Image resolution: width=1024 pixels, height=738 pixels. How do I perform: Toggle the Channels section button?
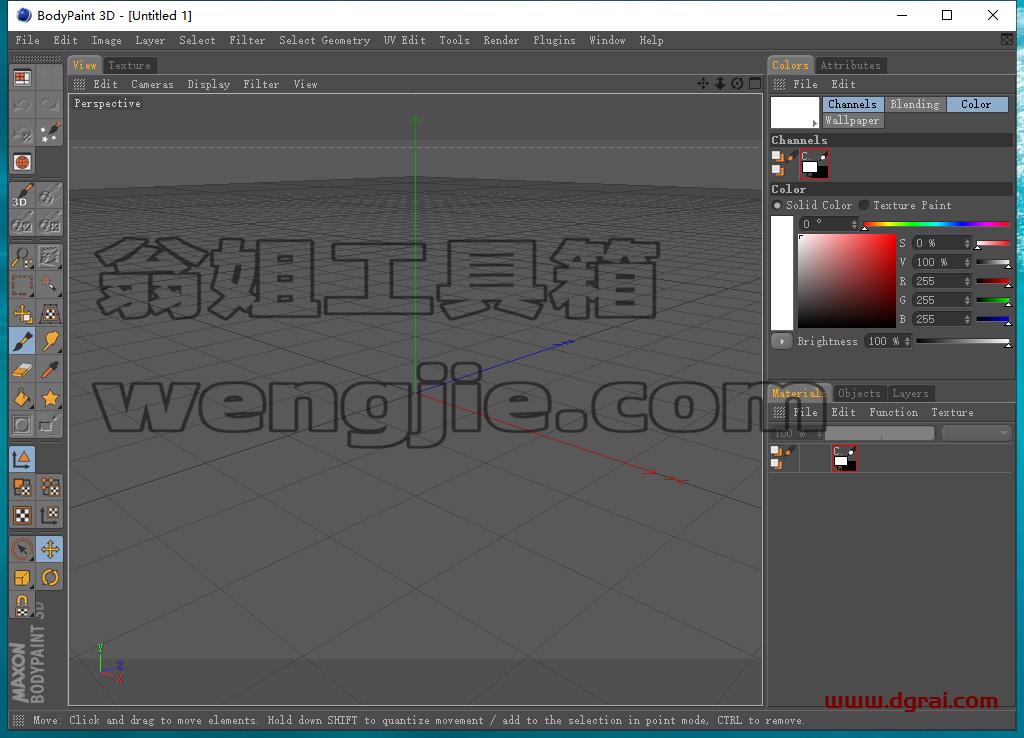[852, 104]
